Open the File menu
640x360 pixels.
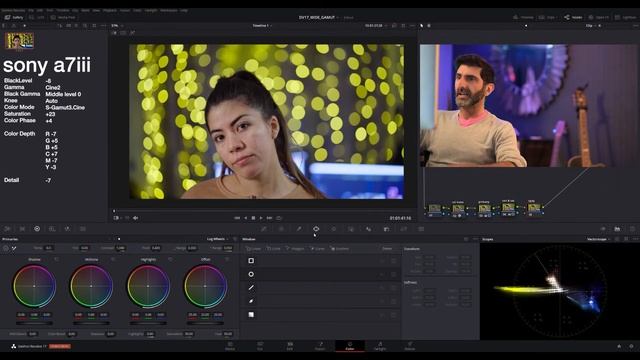click(31, 10)
